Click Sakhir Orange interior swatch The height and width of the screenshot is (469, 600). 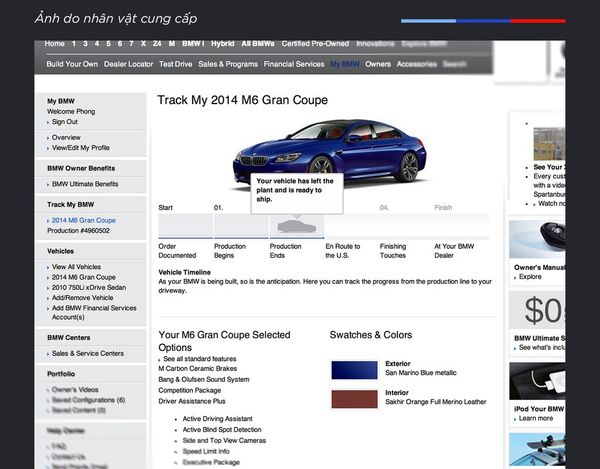click(x=354, y=399)
